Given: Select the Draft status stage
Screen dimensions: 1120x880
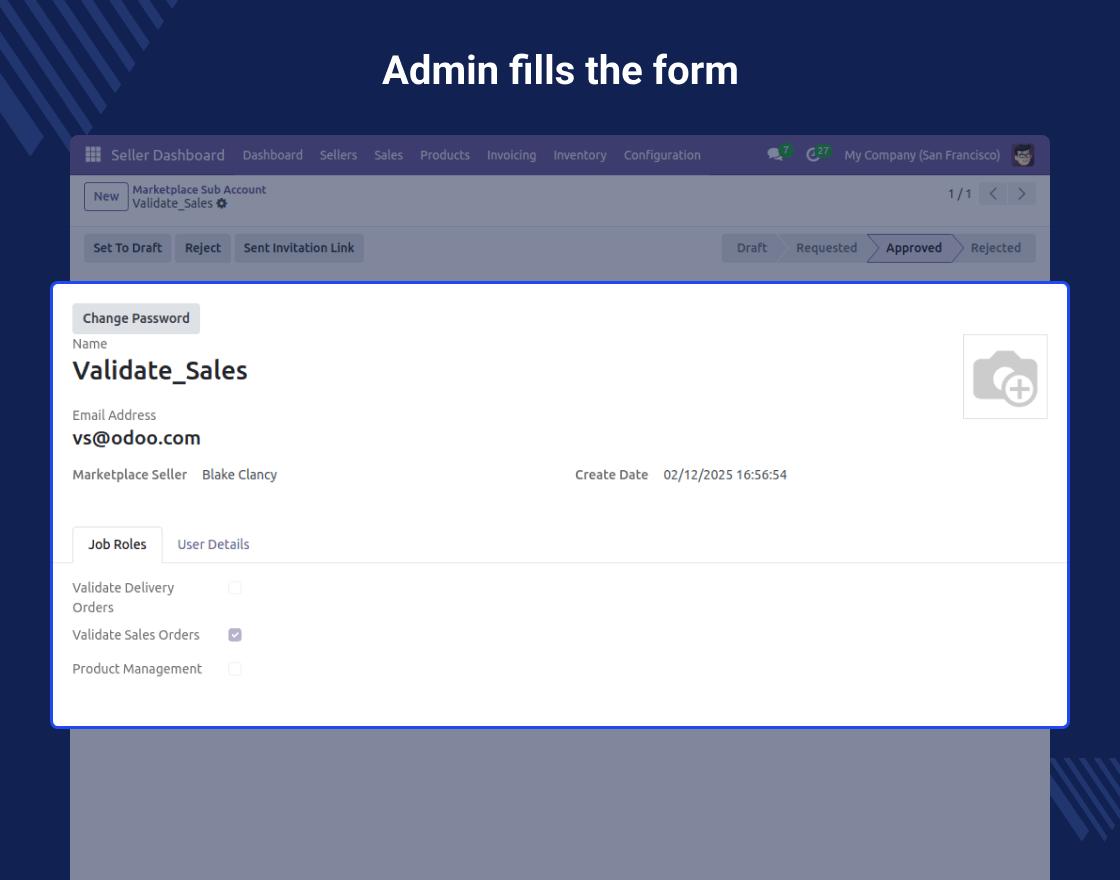Looking at the screenshot, I should coord(751,248).
